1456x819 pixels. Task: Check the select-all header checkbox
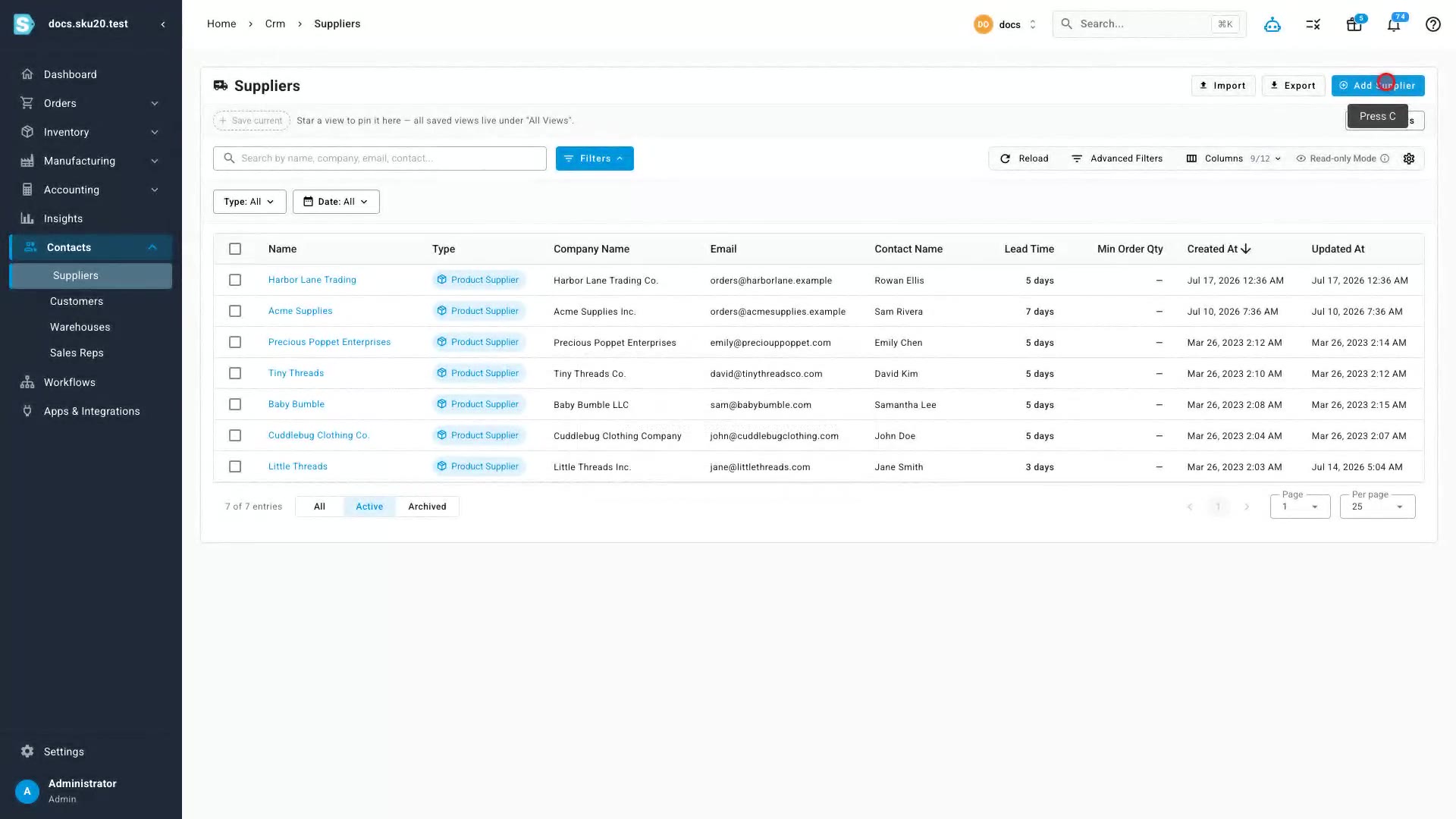(x=235, y=249)
